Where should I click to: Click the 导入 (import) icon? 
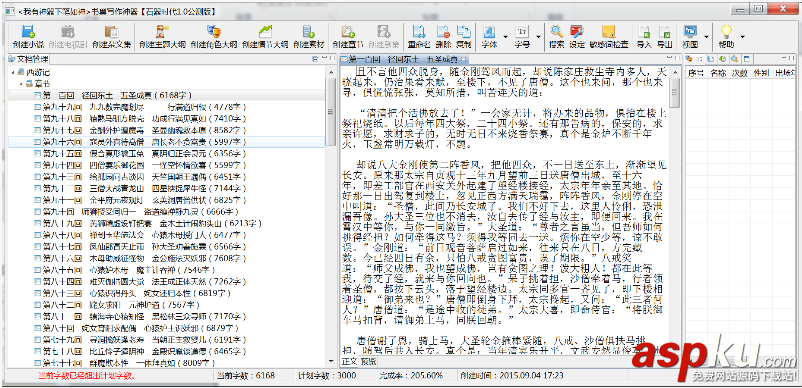point(644,32)
